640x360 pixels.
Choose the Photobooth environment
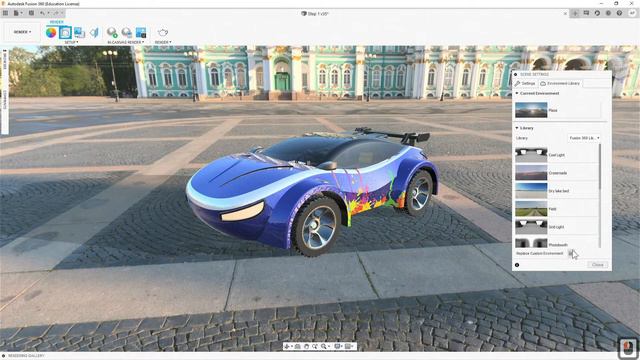click(557, 244)
